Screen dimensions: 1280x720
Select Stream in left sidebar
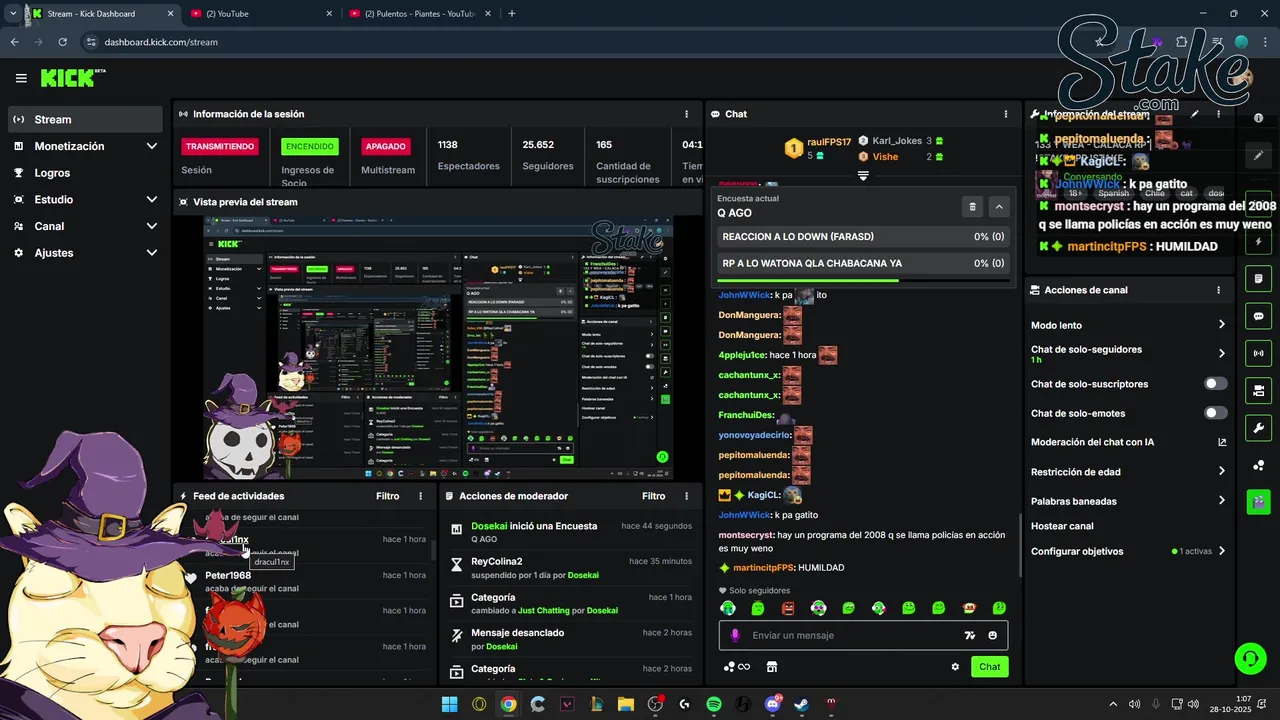84,119
